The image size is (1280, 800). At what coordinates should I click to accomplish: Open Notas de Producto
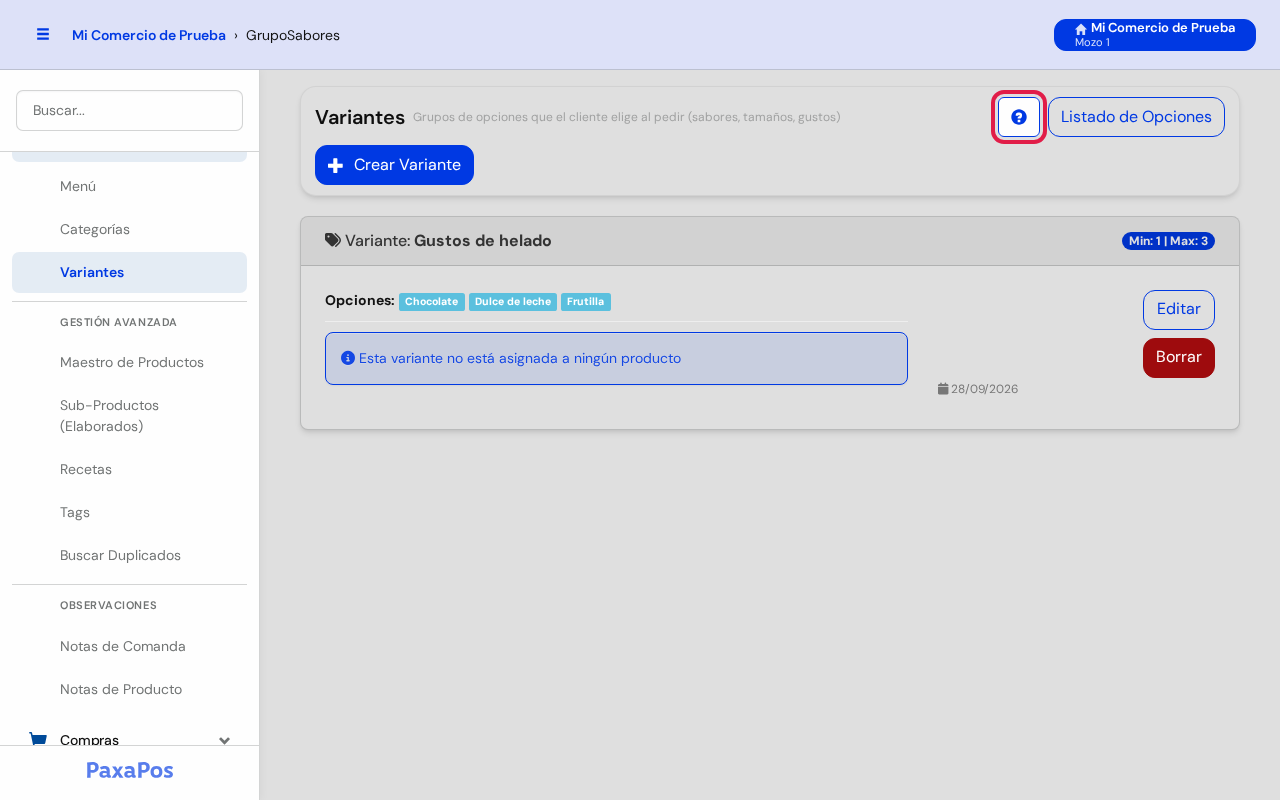coord(129,689)
